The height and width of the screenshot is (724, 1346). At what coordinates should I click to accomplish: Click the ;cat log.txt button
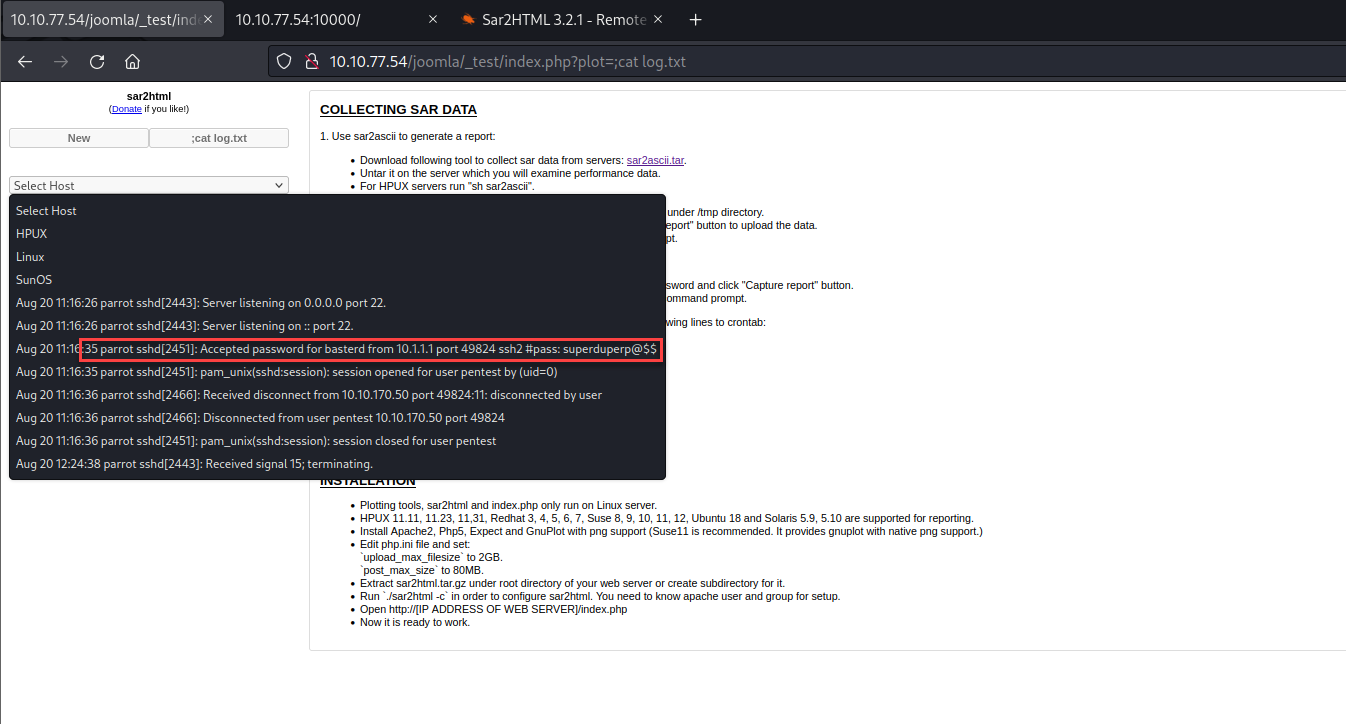[x=218, y=137]
